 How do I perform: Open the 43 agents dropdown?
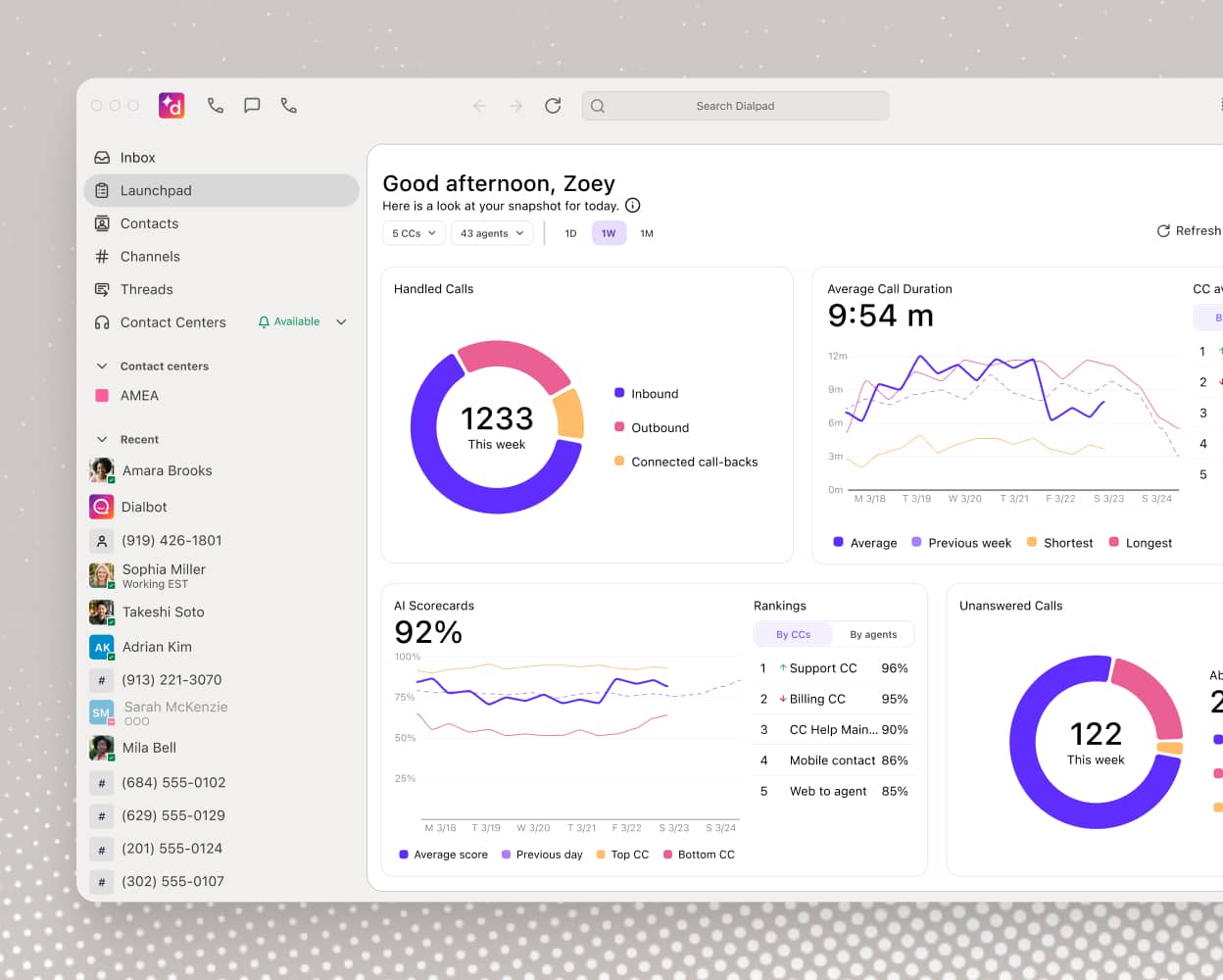point(492,233)
